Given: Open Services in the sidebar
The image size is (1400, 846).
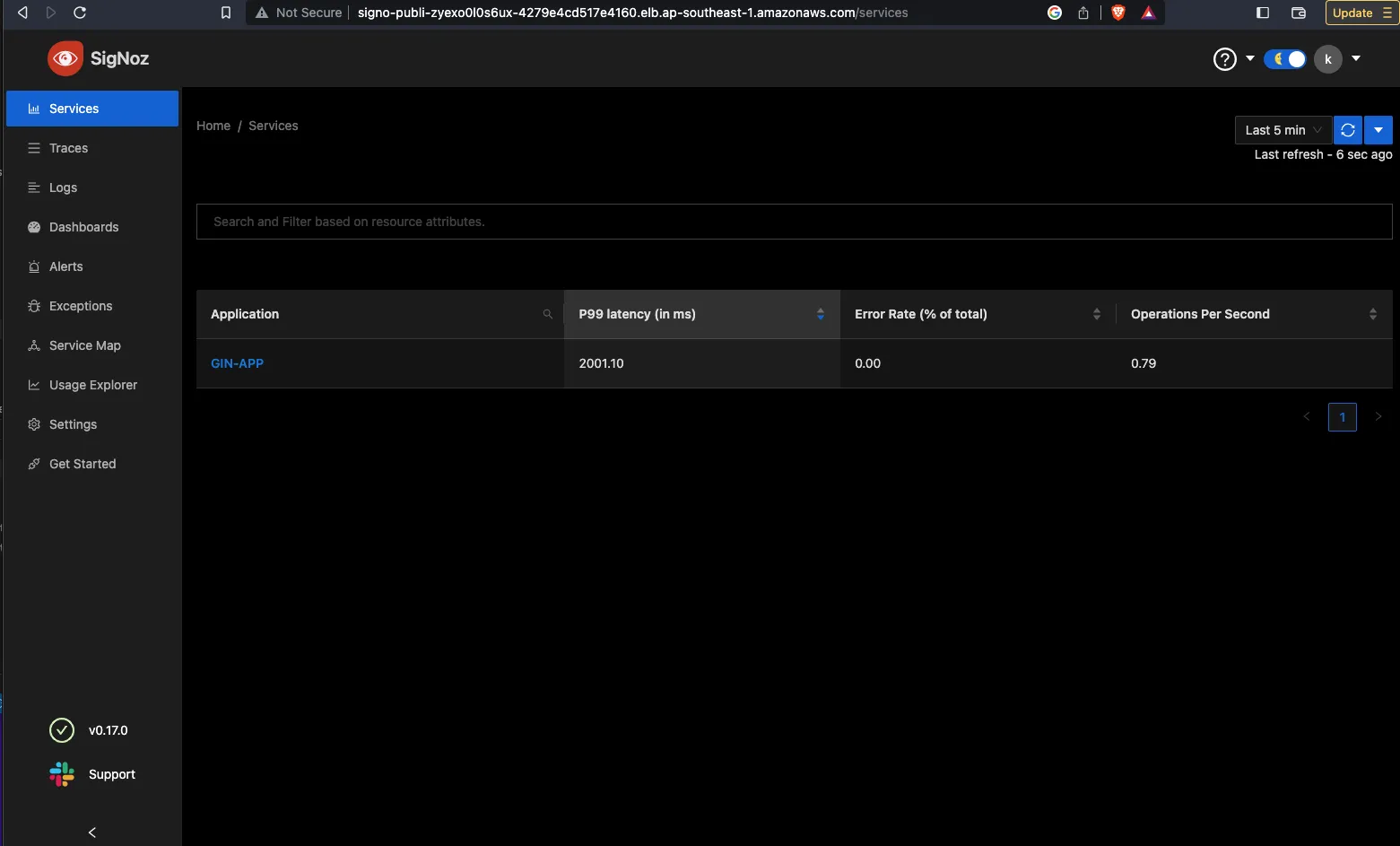Looking at the screenshot, I should point(92,109).
